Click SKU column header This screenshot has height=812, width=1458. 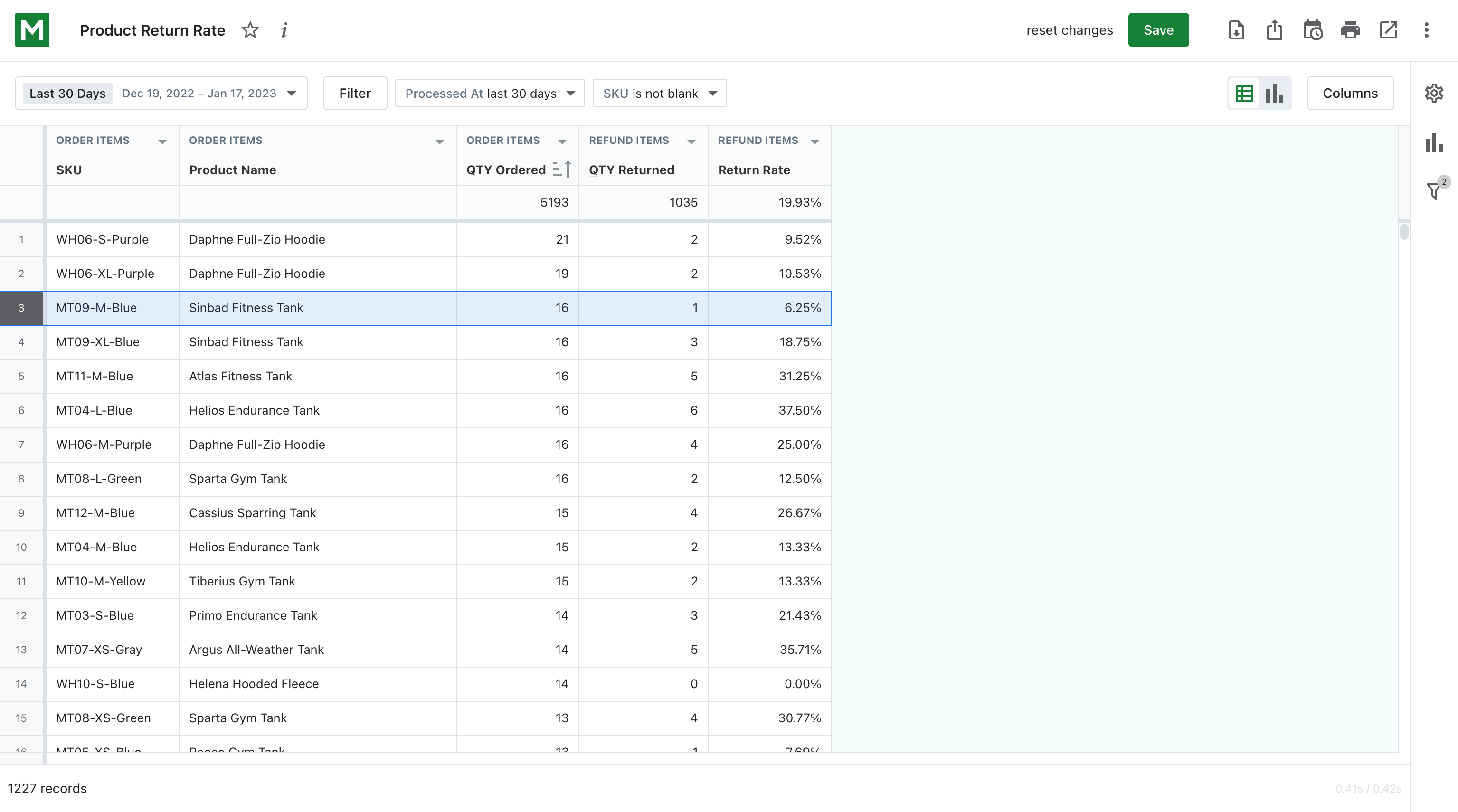(x=69, y=170)
